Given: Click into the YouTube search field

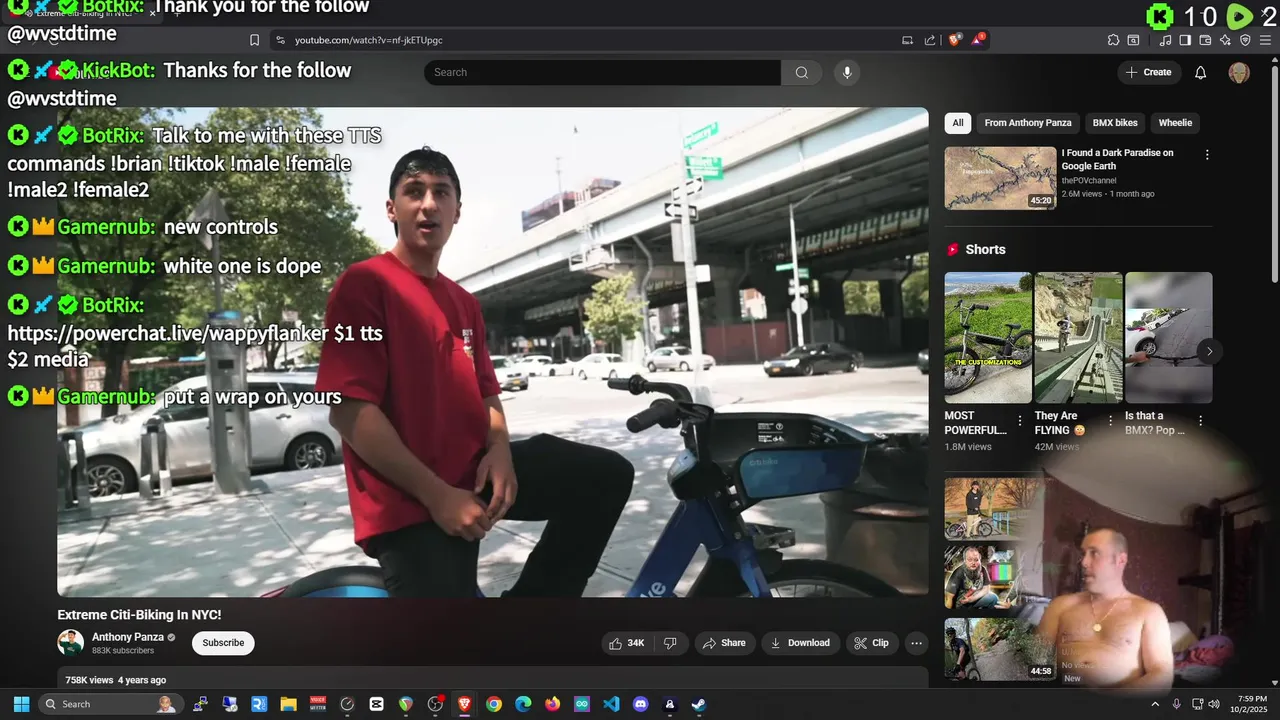Looking at the screenshot, I should [602, 72].
